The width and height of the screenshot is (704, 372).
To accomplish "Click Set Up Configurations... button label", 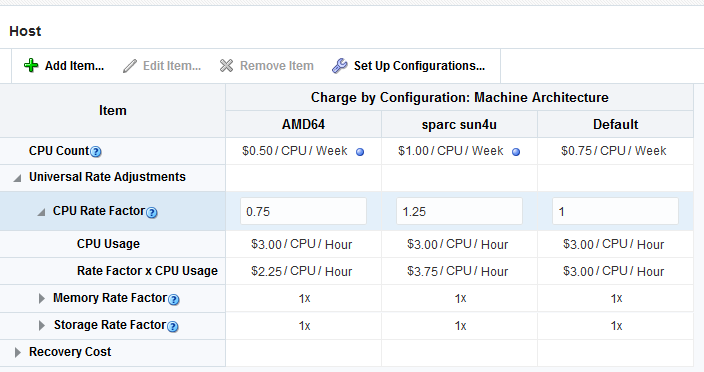I will click(x=419, y=66).
